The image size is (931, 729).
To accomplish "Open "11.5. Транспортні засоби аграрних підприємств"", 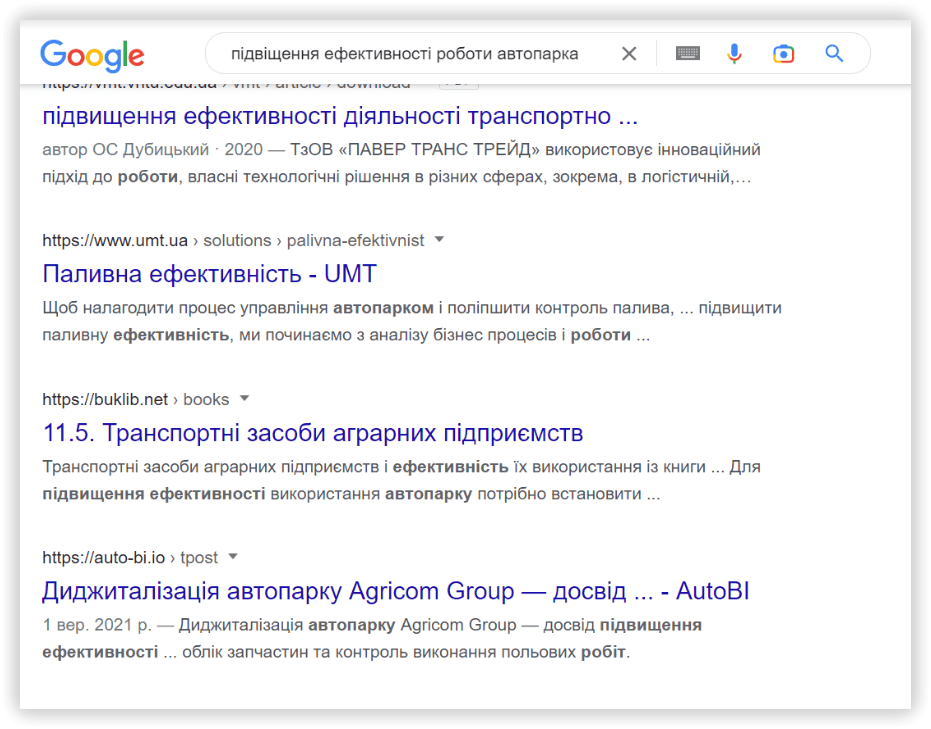I will [x=313, y=433].
